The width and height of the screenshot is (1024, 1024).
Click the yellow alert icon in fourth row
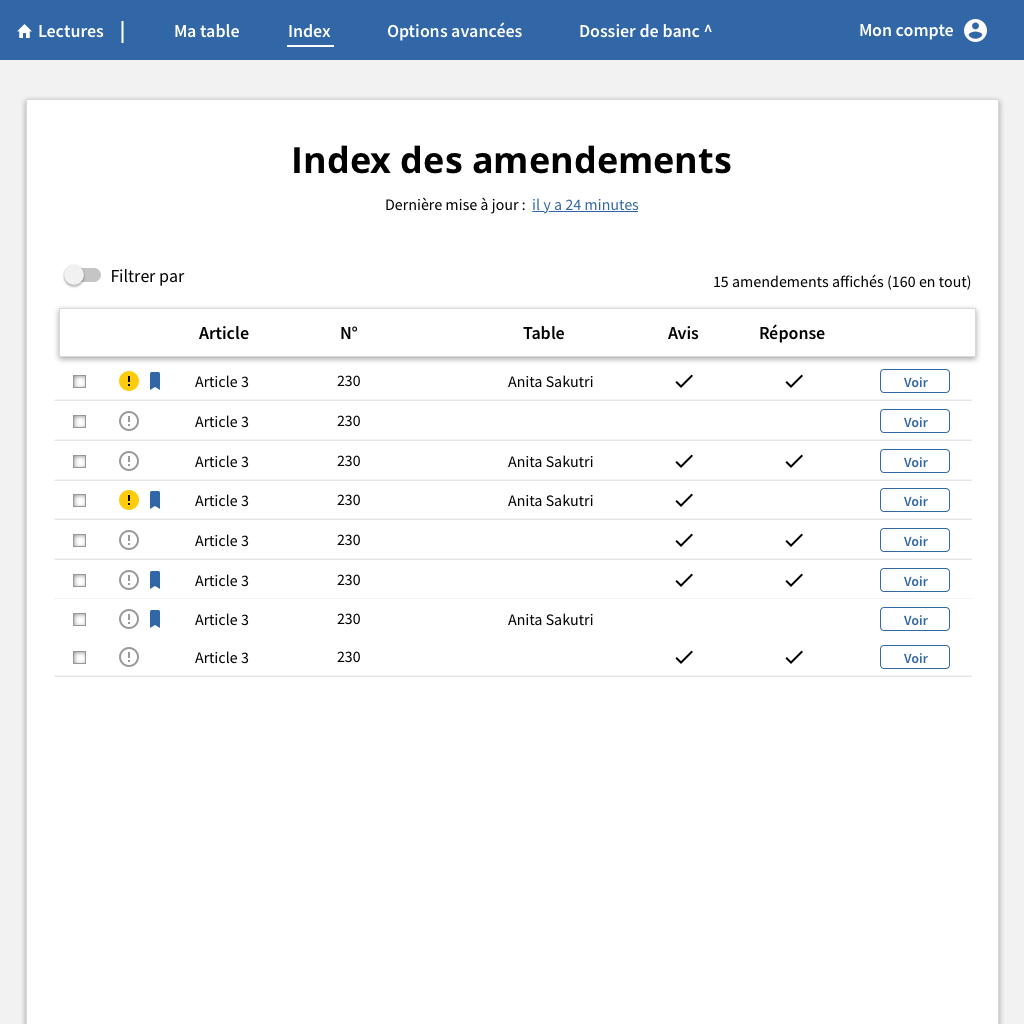(x=129, y=500)
